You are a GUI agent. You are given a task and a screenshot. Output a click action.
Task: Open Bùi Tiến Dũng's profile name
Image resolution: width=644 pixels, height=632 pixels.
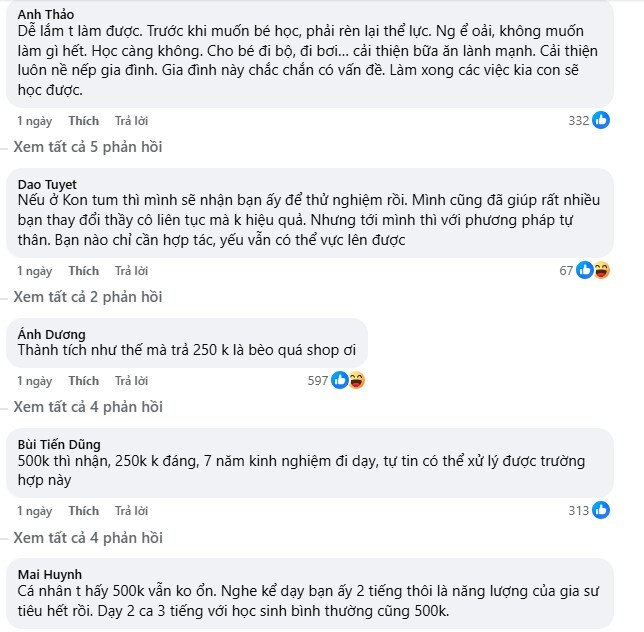59,444
